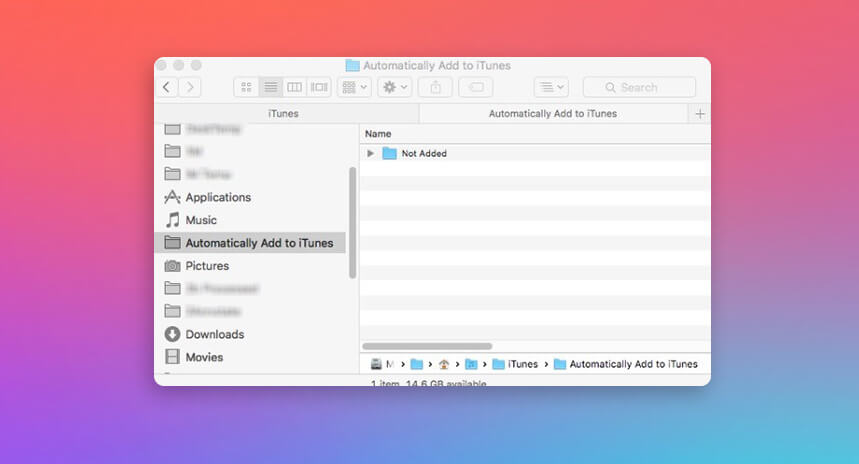The width and height of the screenshot is (859, 464).
Task: Switch to list view
Action: (x=271, y=87)
